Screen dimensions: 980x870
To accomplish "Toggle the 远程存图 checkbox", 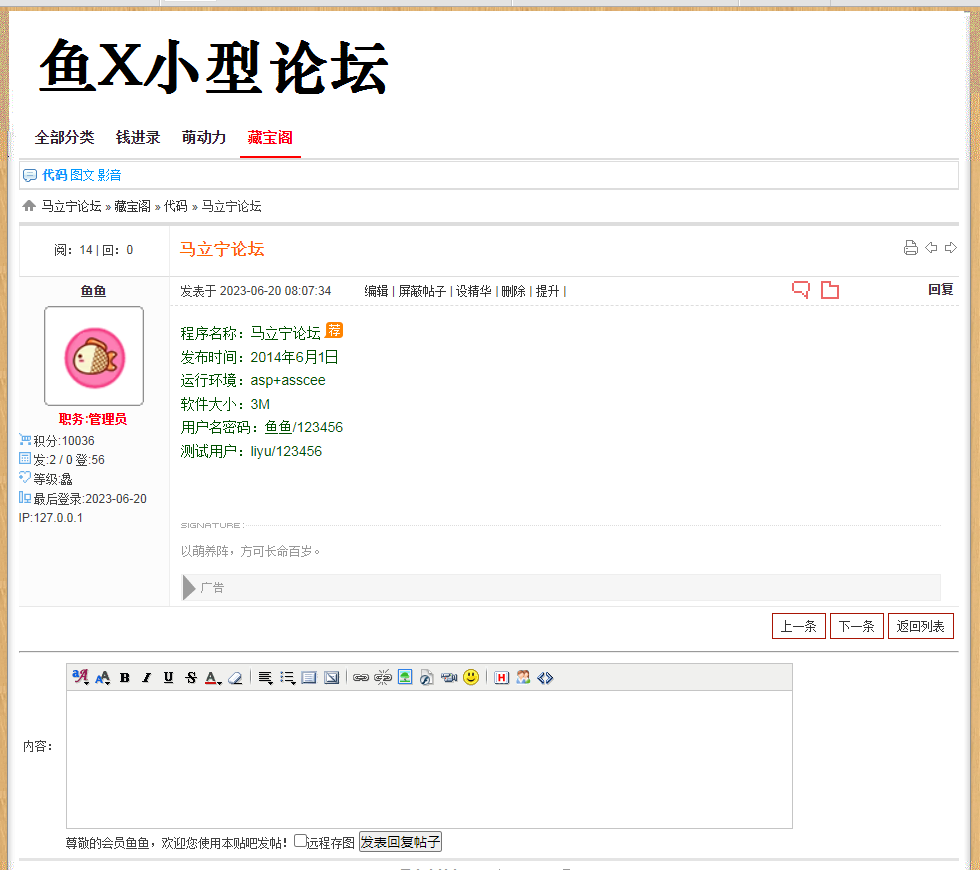I will tap(300, 841).
